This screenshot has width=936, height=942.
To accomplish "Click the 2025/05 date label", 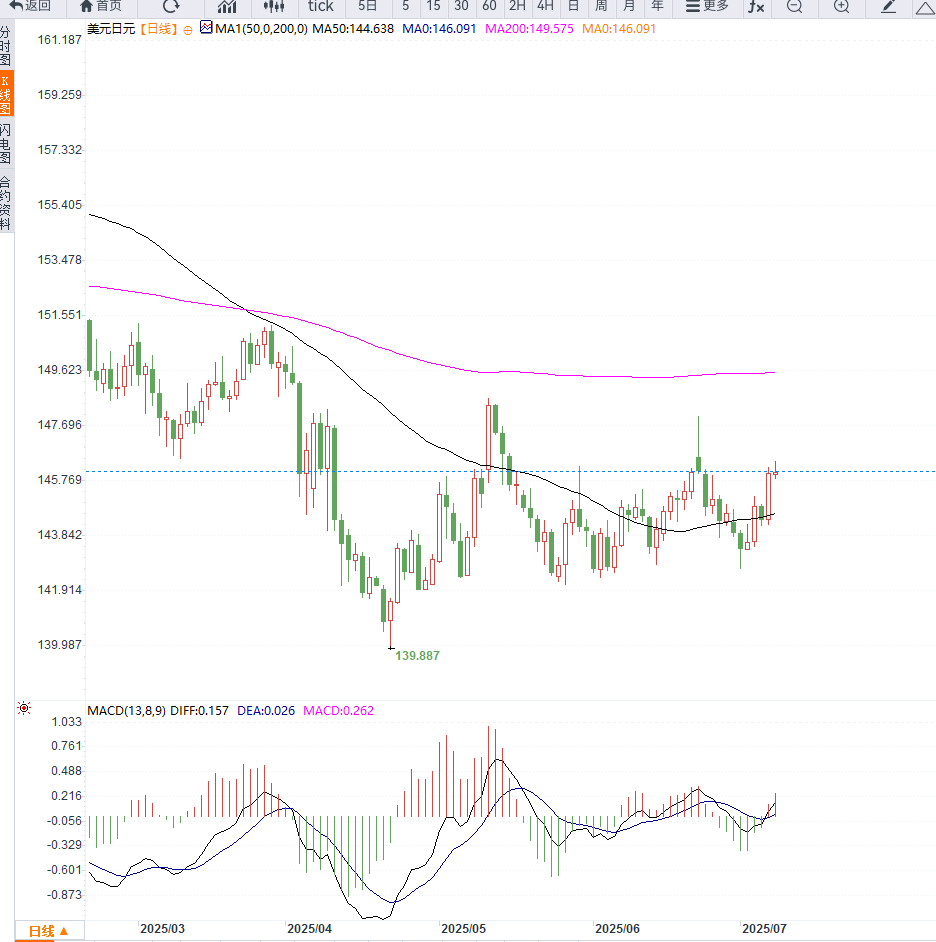I will coord(463,928).
